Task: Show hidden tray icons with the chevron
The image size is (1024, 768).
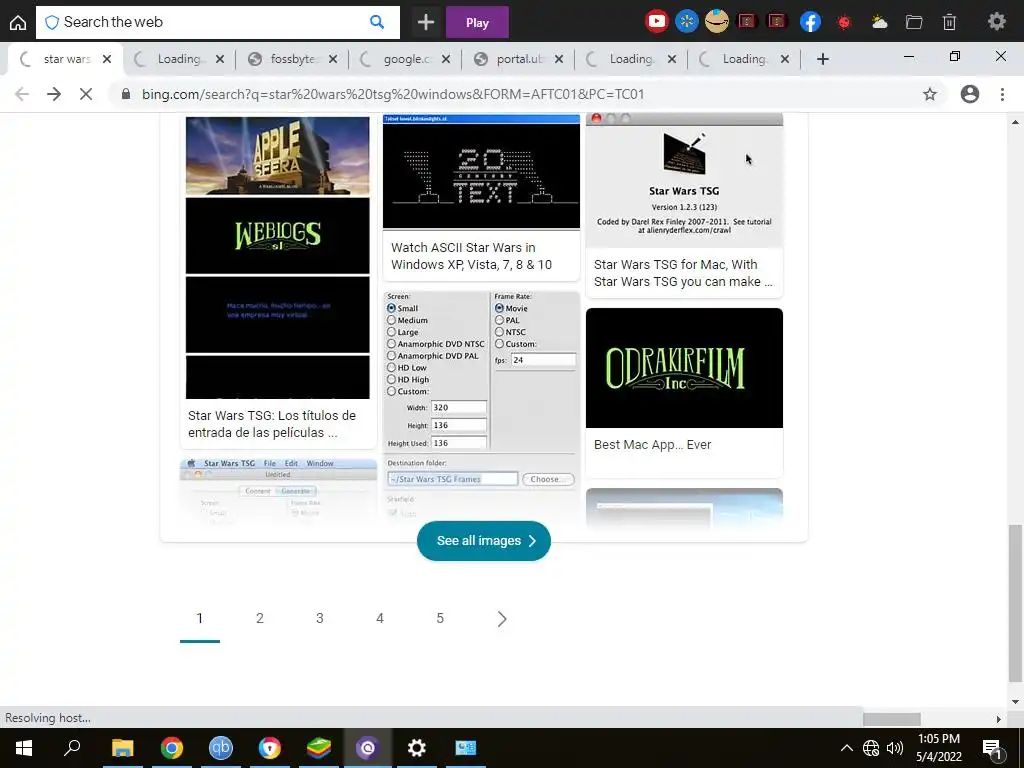Action: [x=846, y=748]
